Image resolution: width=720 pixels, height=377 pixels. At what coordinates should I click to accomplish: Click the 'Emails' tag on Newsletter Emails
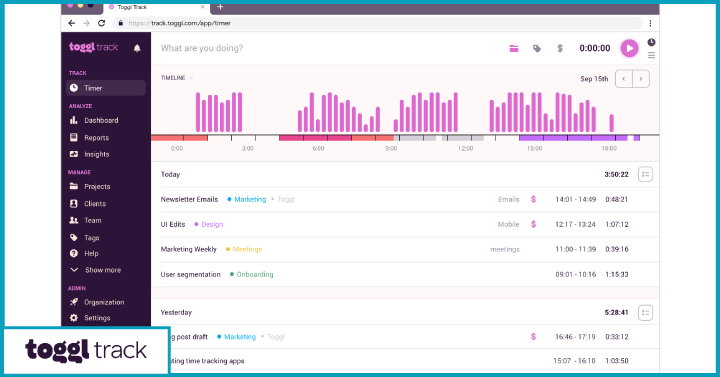(x=509, y=199)
